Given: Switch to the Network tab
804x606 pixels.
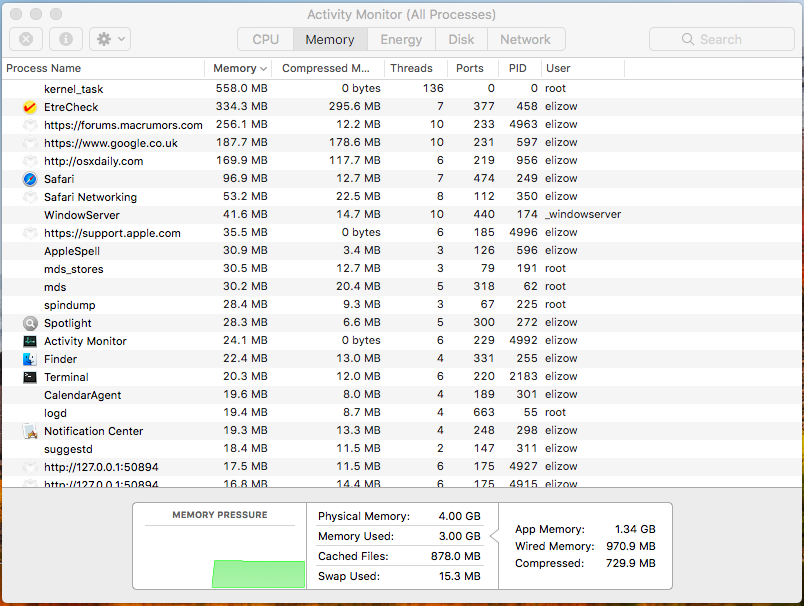Looking at the screenshot, I should click(x=526, y=39).
